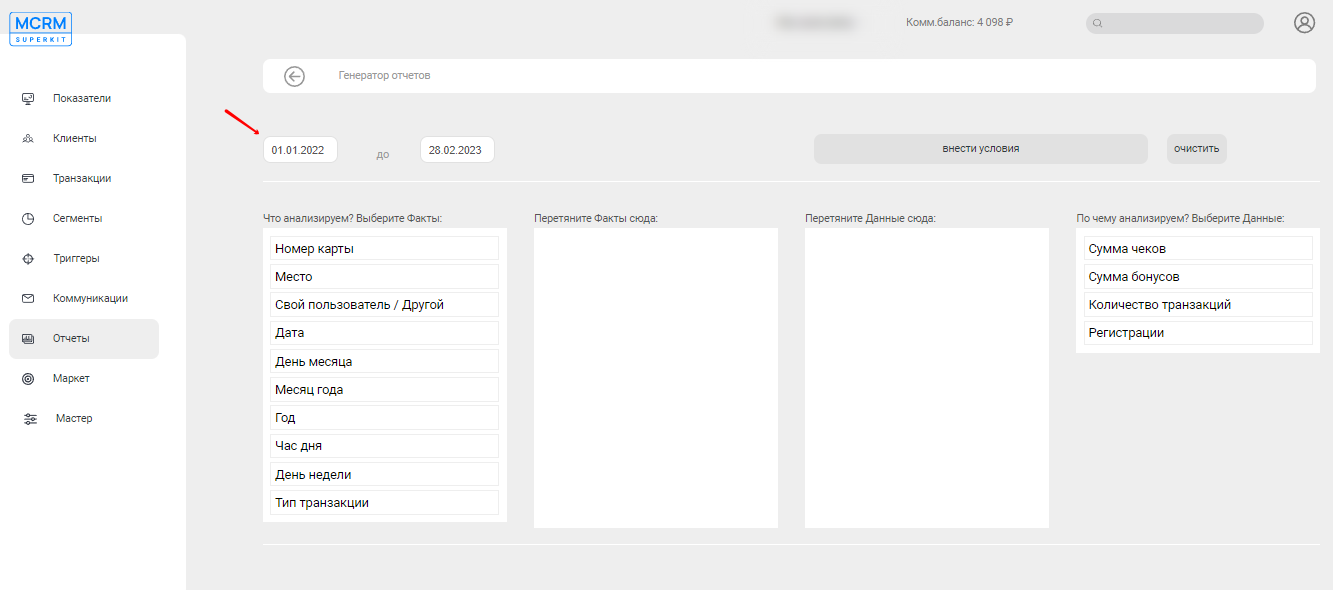Click the Клиенты people icon
1333x590 pixels.
28,138
